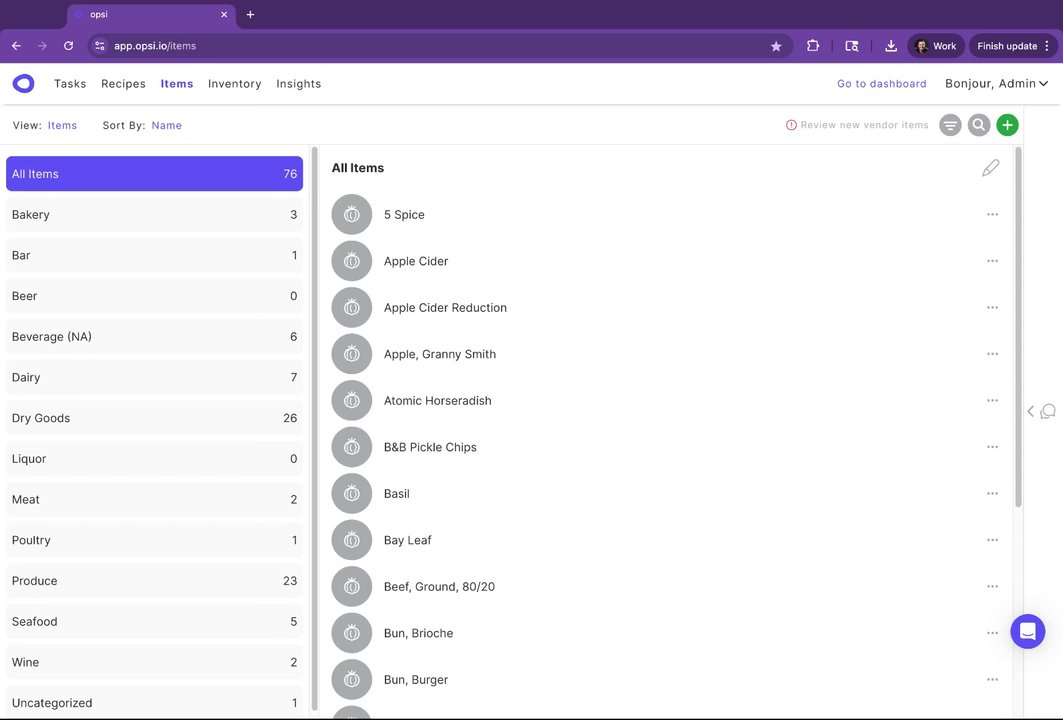The height and width of the screenshot is (720, 1063).
Task: Open more options for B&B Pickle Chips
Action: [992, 447]
